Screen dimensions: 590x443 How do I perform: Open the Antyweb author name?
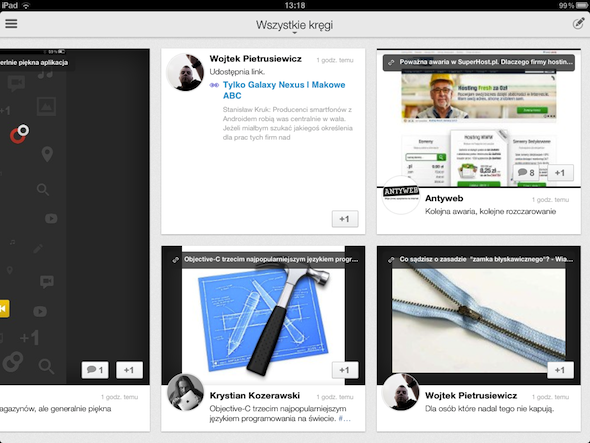444,198
